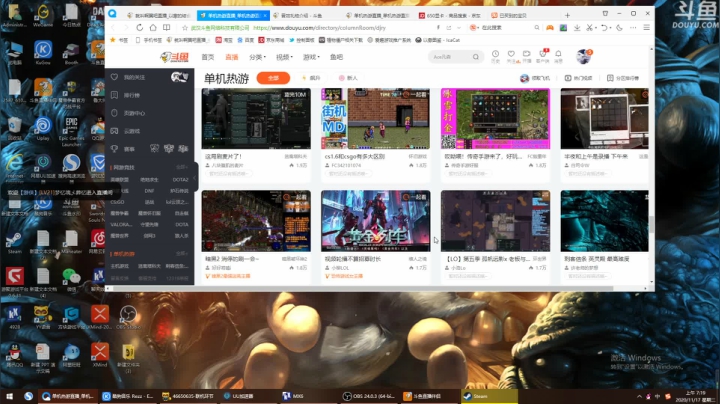Open Douyu watch history clock icon
This screenshot has height=404, width=720.
pos(495,56)
